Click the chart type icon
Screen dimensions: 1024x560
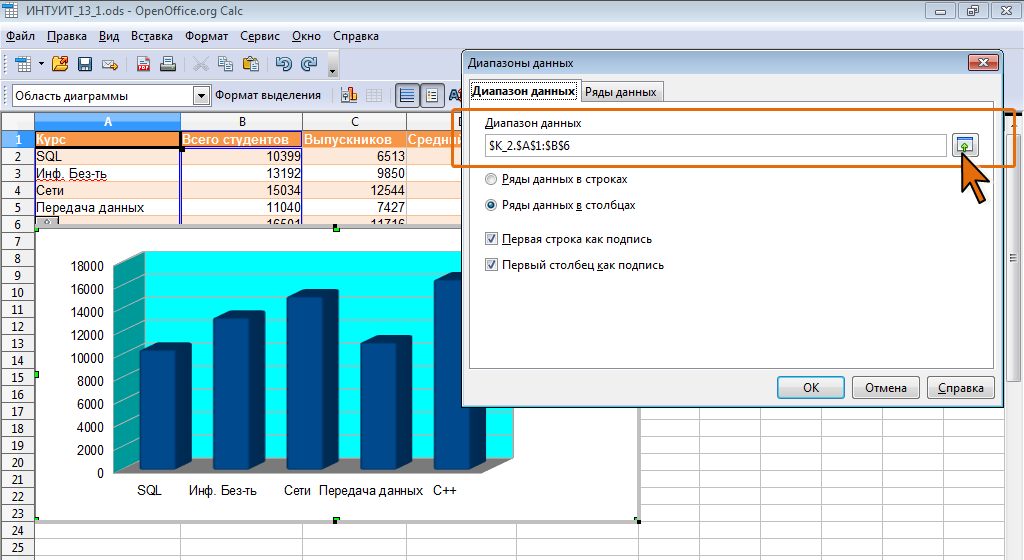pos(349,95)
